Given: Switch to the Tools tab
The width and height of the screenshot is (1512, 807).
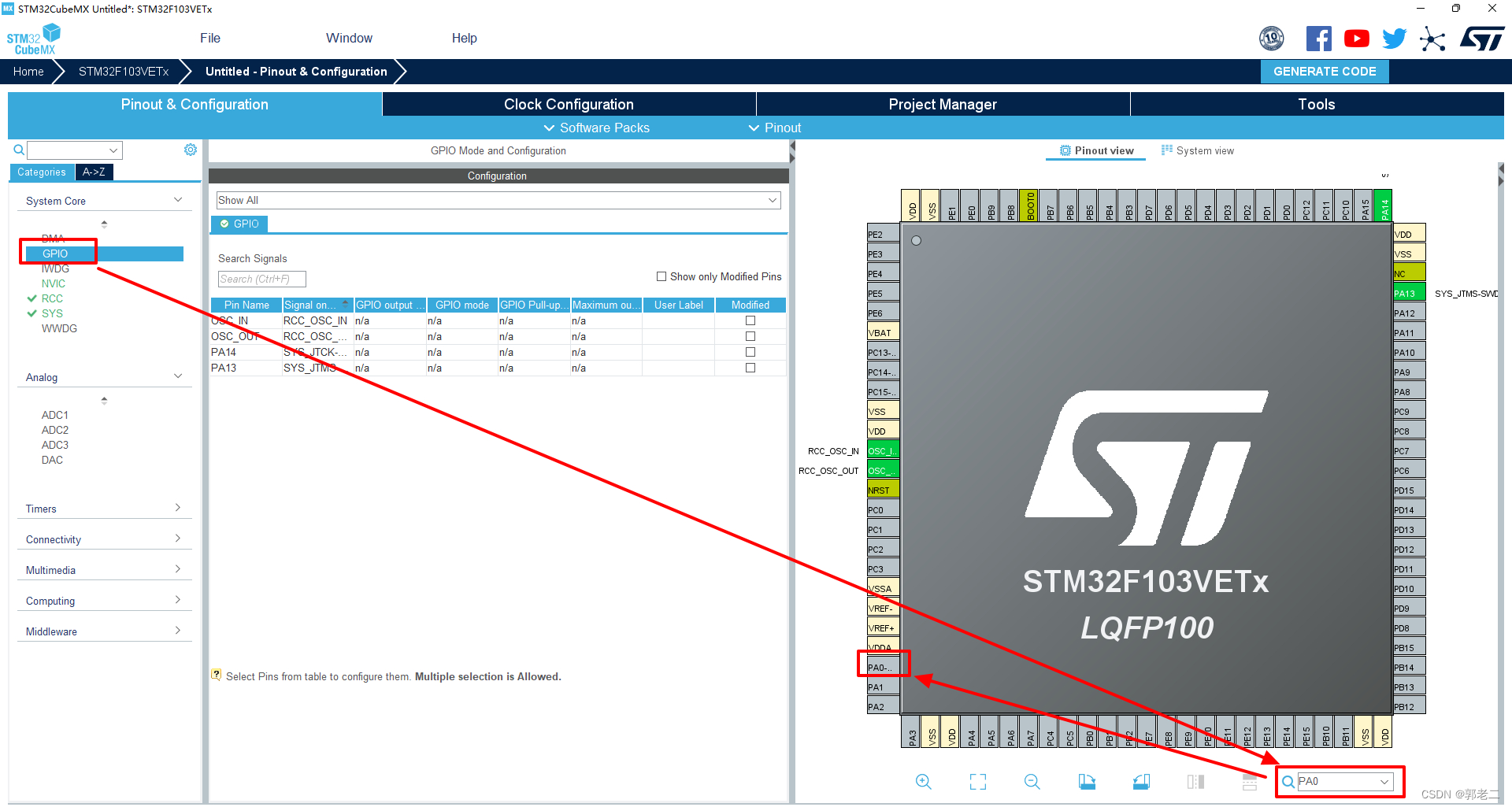Looking at the screenshot, I should tap(1317, 104).
